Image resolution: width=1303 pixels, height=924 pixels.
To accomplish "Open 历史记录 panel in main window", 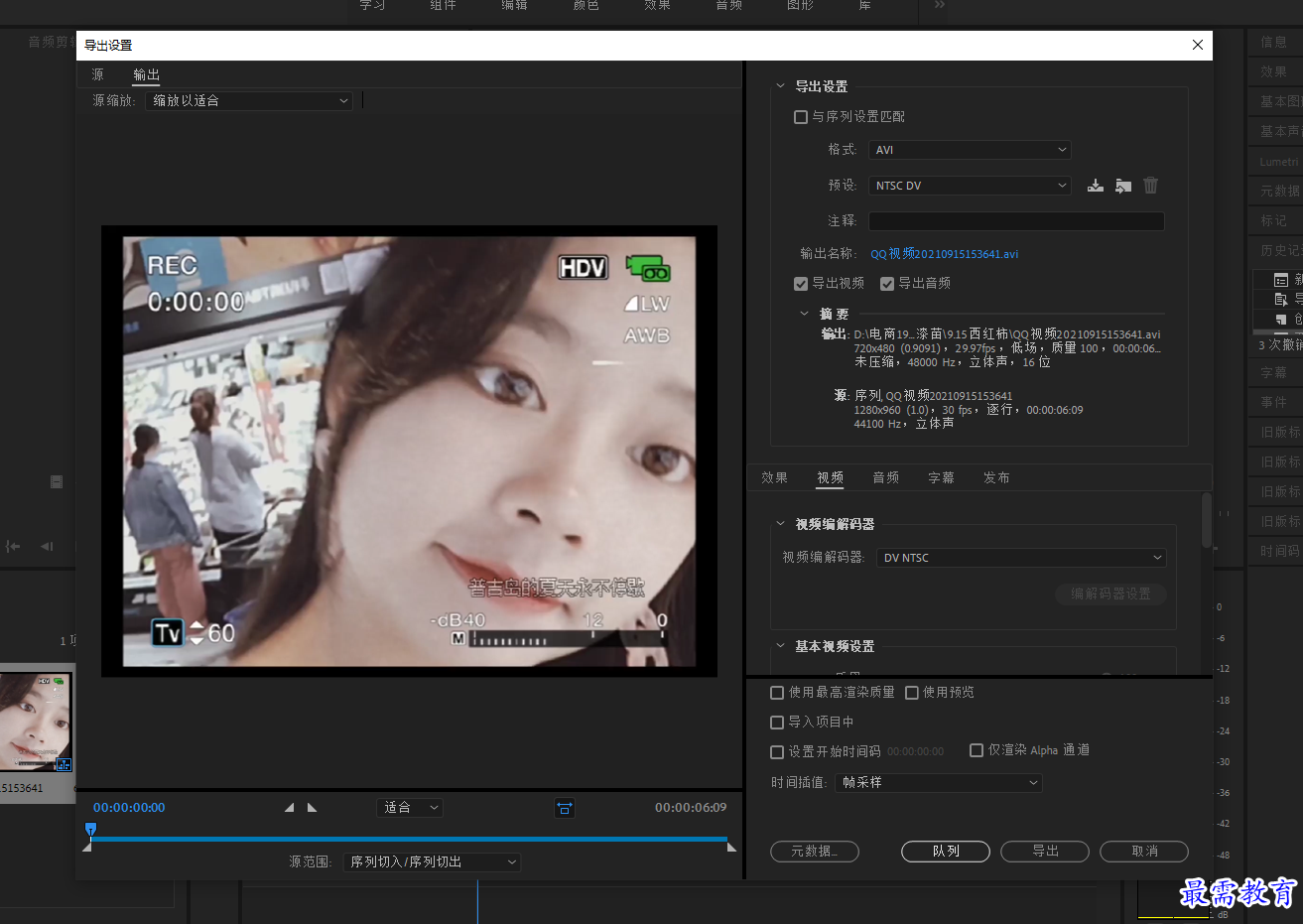I will [x=1280, y=250].
